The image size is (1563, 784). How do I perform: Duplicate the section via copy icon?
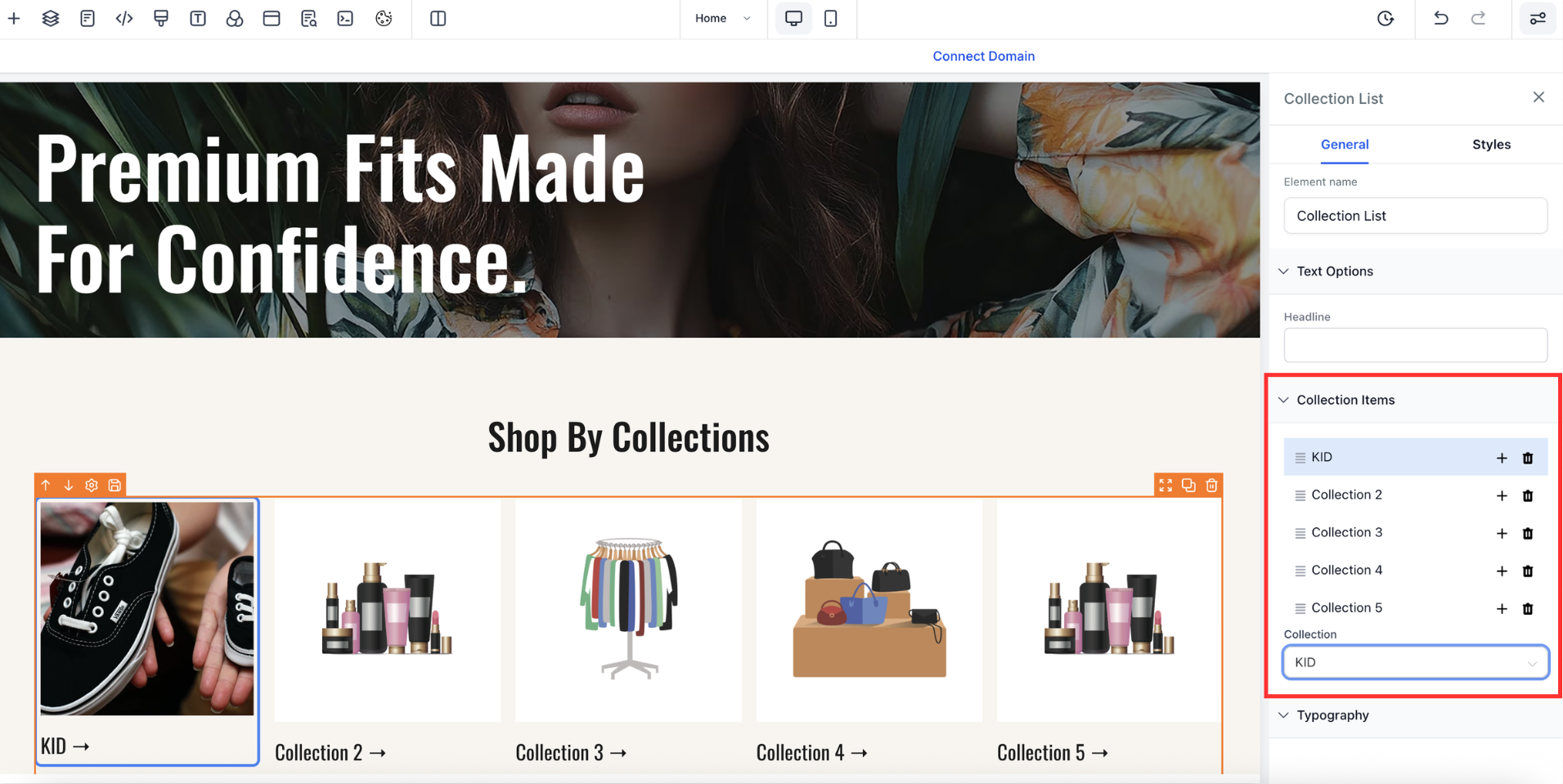(x=1188, y=485)
